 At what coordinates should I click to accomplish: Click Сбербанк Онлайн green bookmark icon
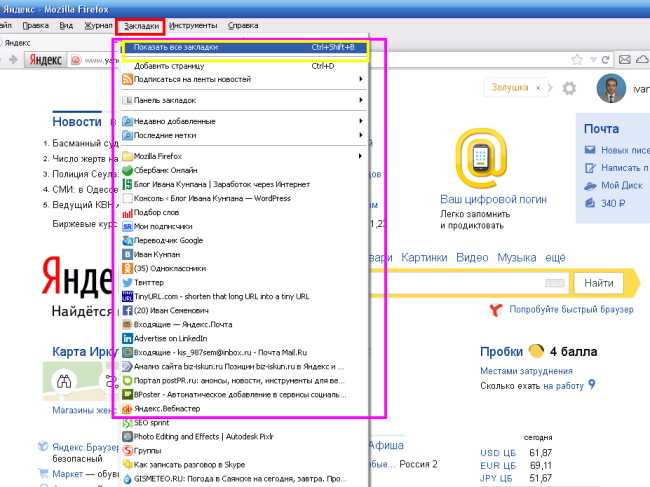pos(127,170)
